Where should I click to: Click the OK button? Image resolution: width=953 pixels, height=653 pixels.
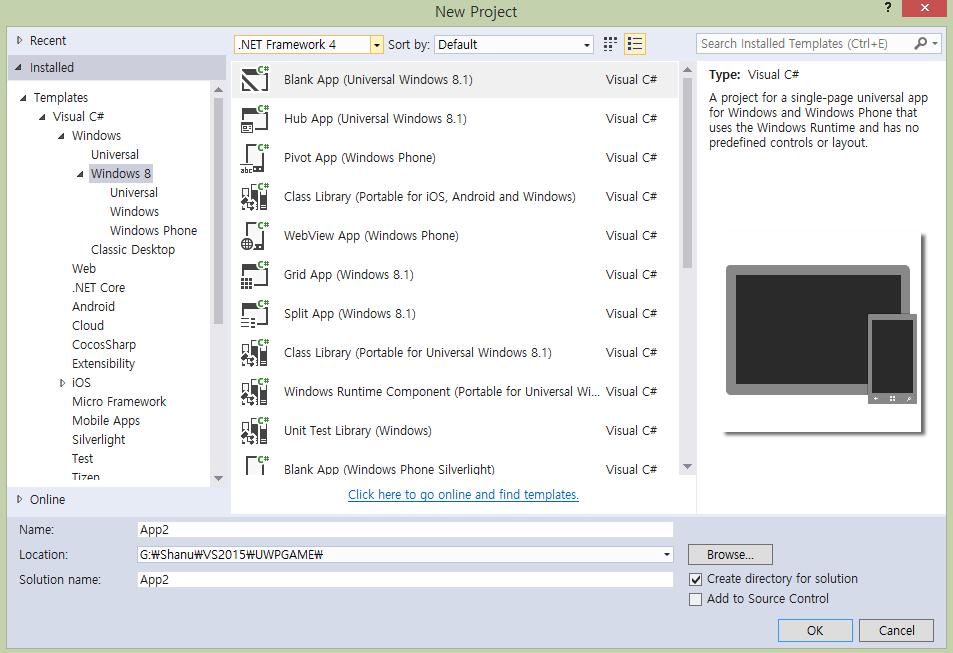click(815, 631)
